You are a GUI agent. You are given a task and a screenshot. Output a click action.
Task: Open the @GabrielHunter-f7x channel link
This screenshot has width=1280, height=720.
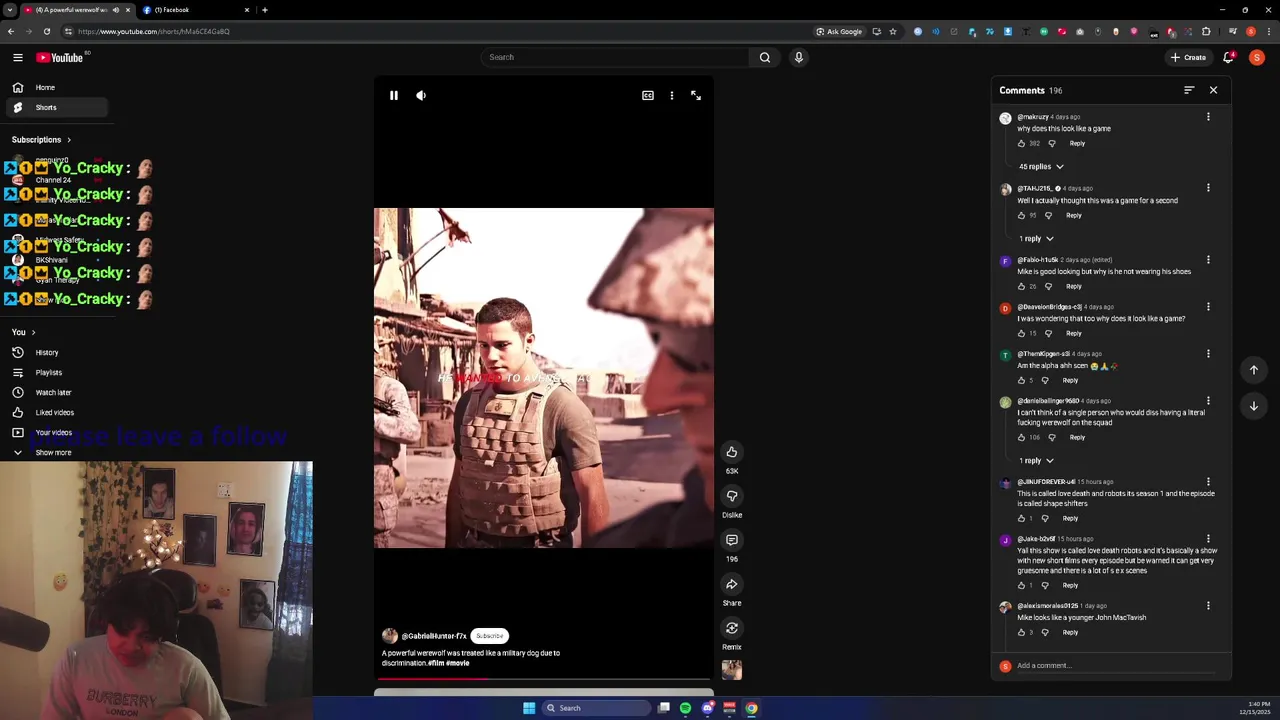(434, 636)
